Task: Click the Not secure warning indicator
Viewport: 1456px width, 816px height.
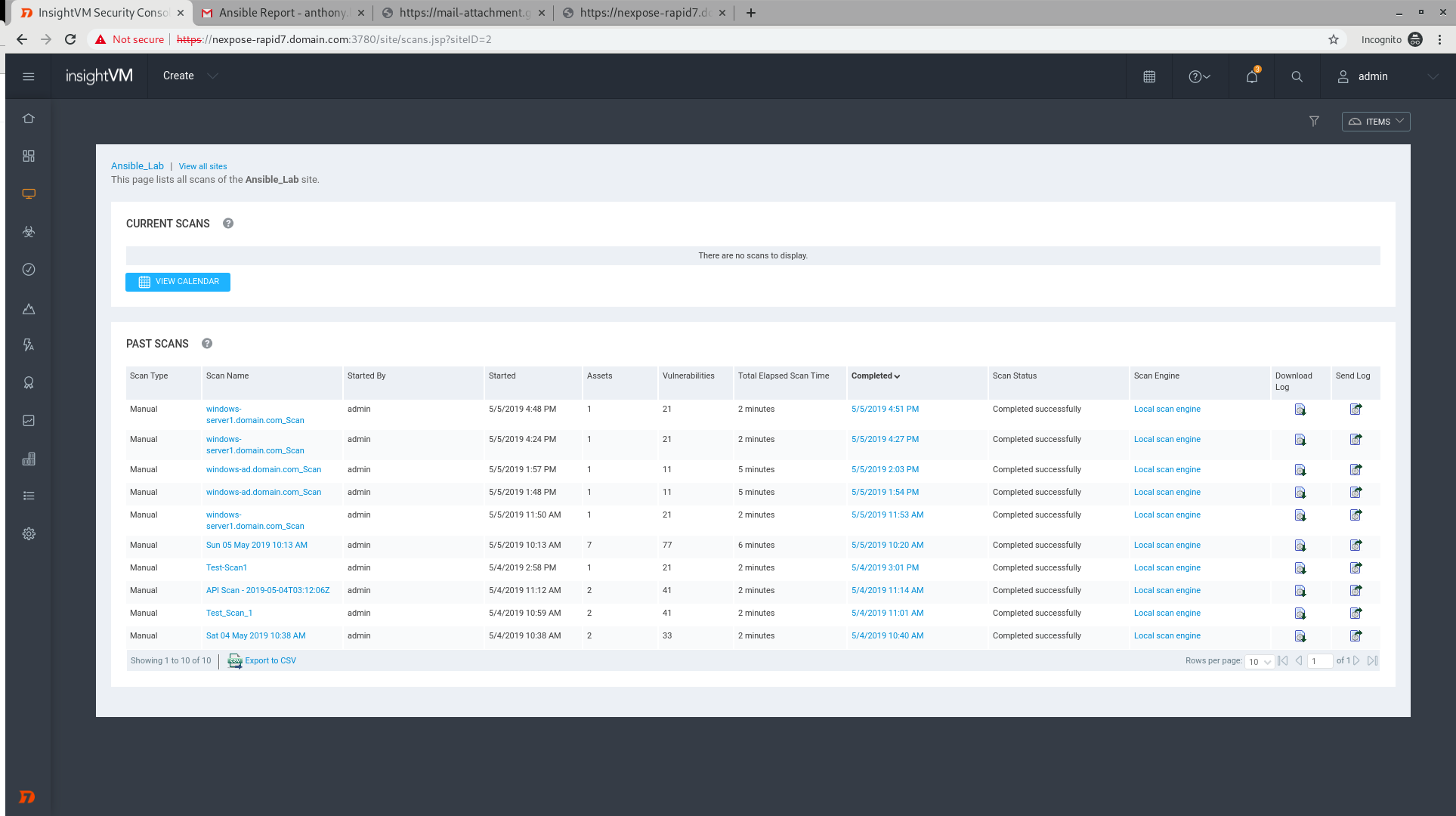Action: point(129,39)
